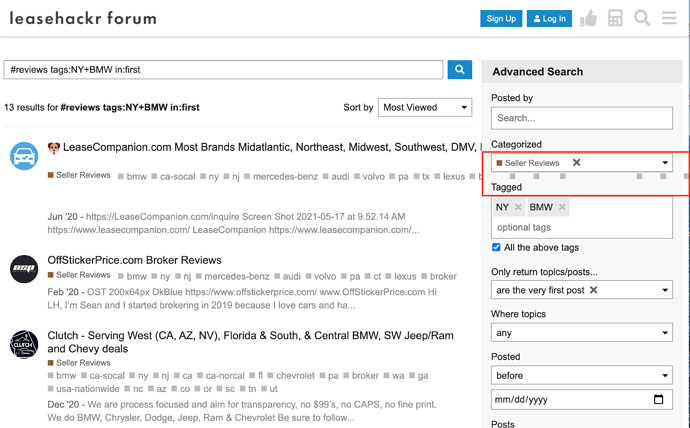
Task: Toggle All the above tags checkbox
Action: [496, 247]
